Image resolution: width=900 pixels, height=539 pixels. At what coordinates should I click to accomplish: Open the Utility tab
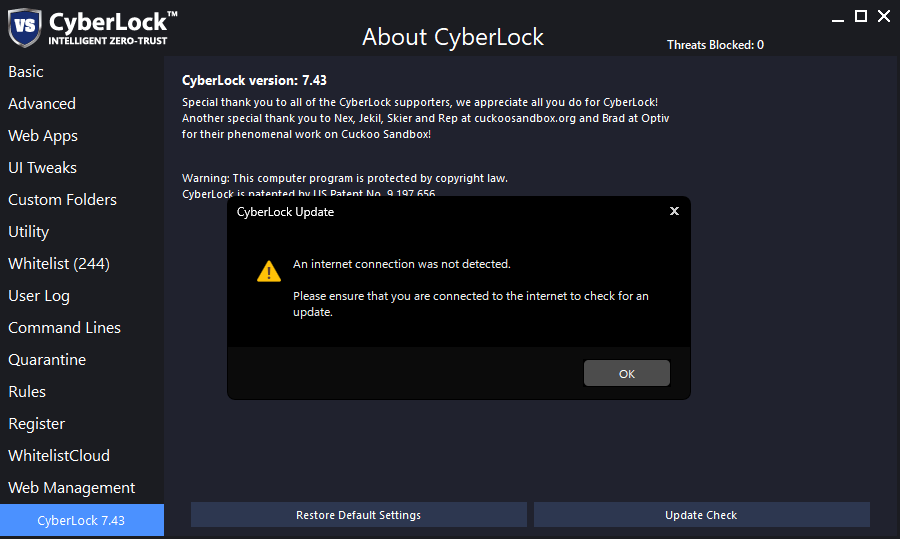click(28, 232)
